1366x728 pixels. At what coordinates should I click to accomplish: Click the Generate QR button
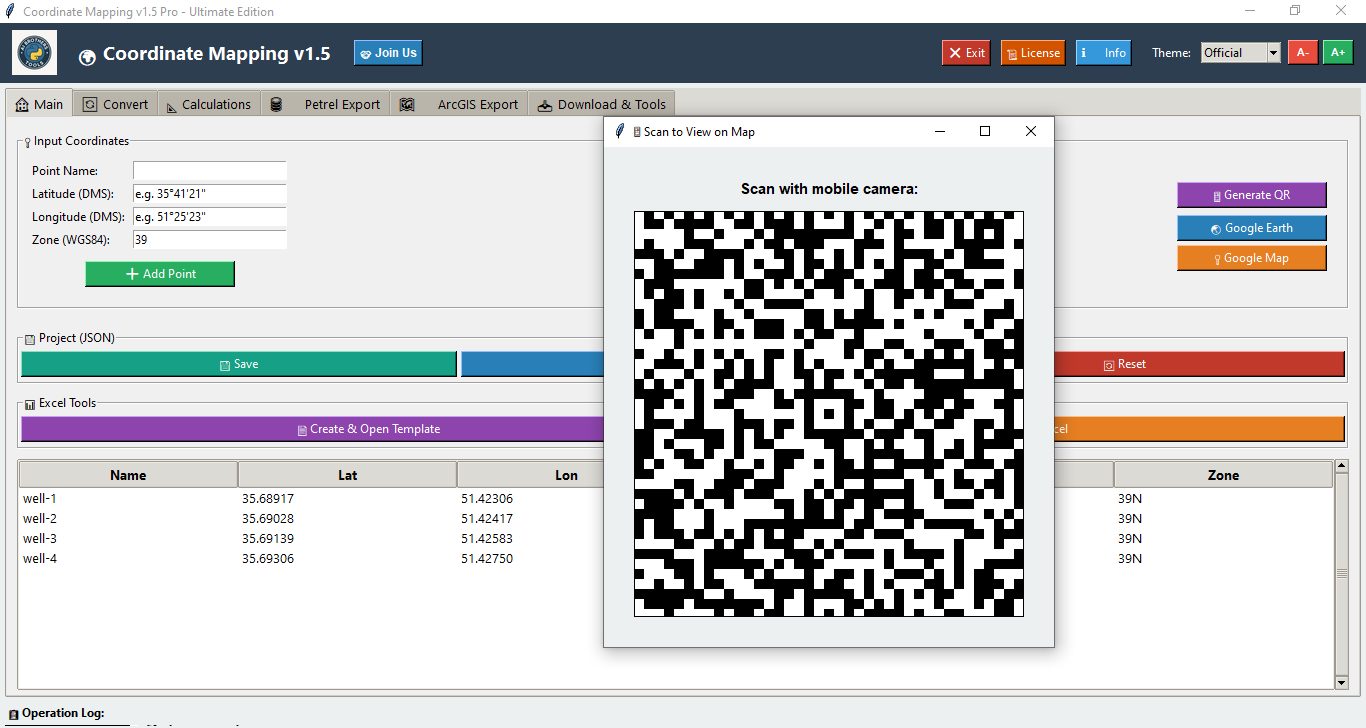point(1252,195)
